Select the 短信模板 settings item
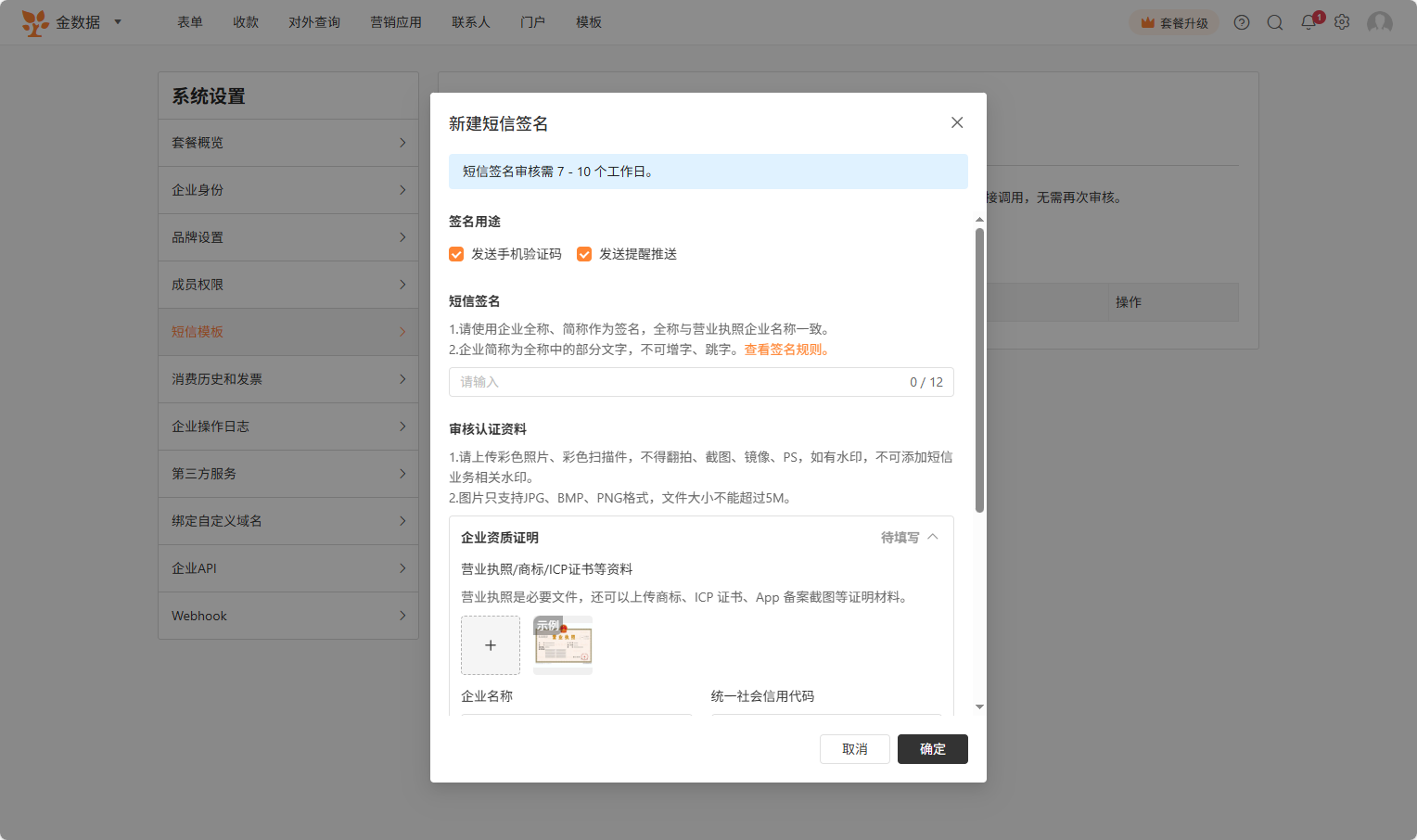Image resolution: width=1417 pixels, height=840 pixels. [x=288, y=332]
